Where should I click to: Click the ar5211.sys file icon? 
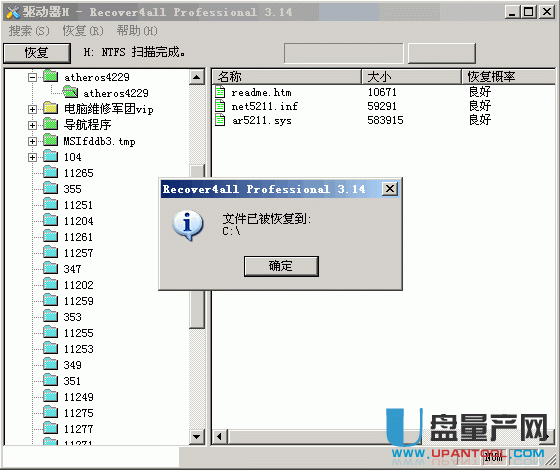(220, 120)
